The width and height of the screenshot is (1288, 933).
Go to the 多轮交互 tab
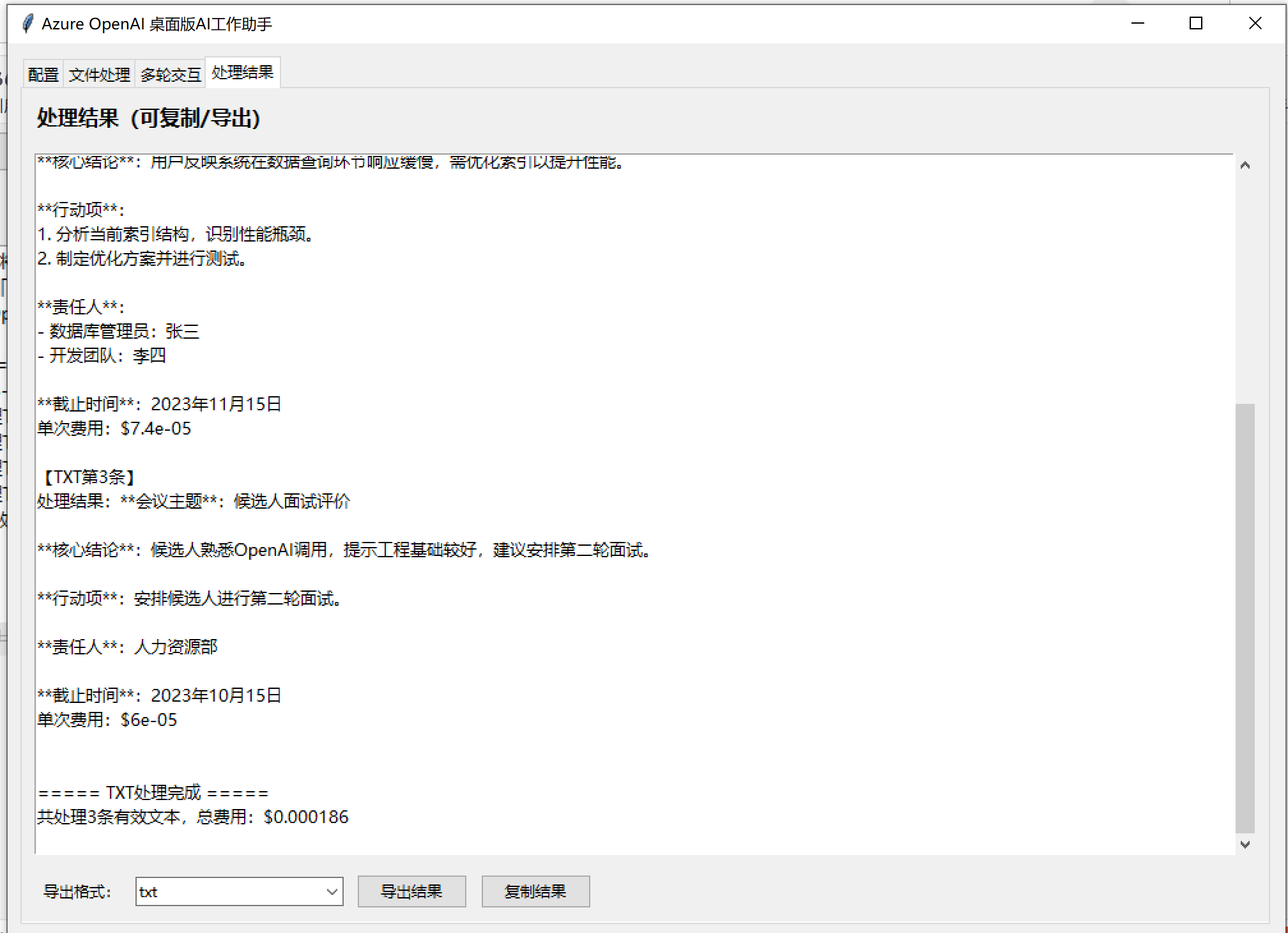pos(171,75)
